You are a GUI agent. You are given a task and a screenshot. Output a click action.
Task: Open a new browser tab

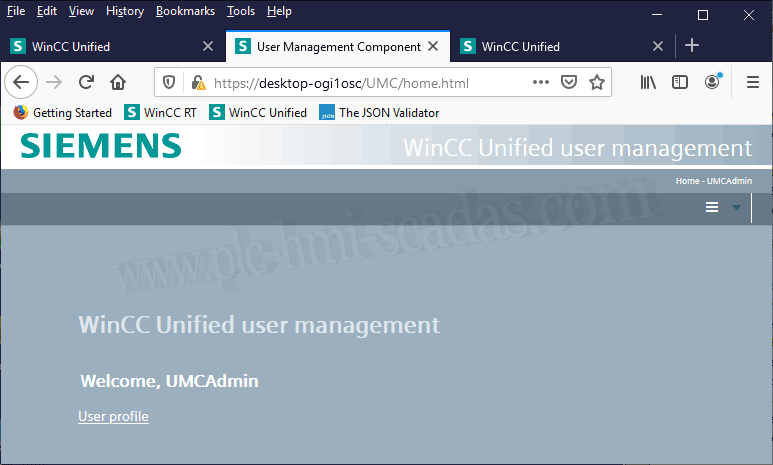pos(692,46)
